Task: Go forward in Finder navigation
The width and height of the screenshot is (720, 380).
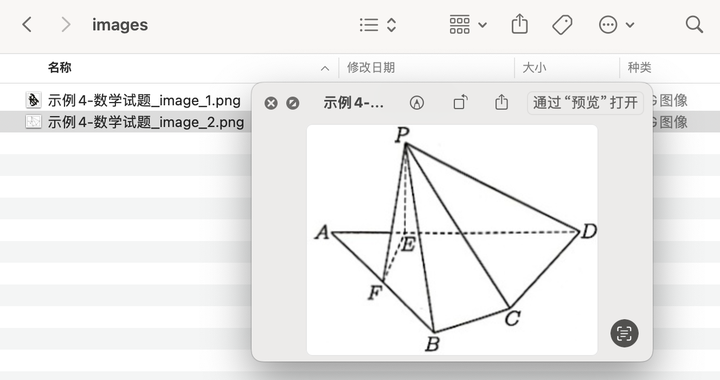Action: [x=66, y=24]
